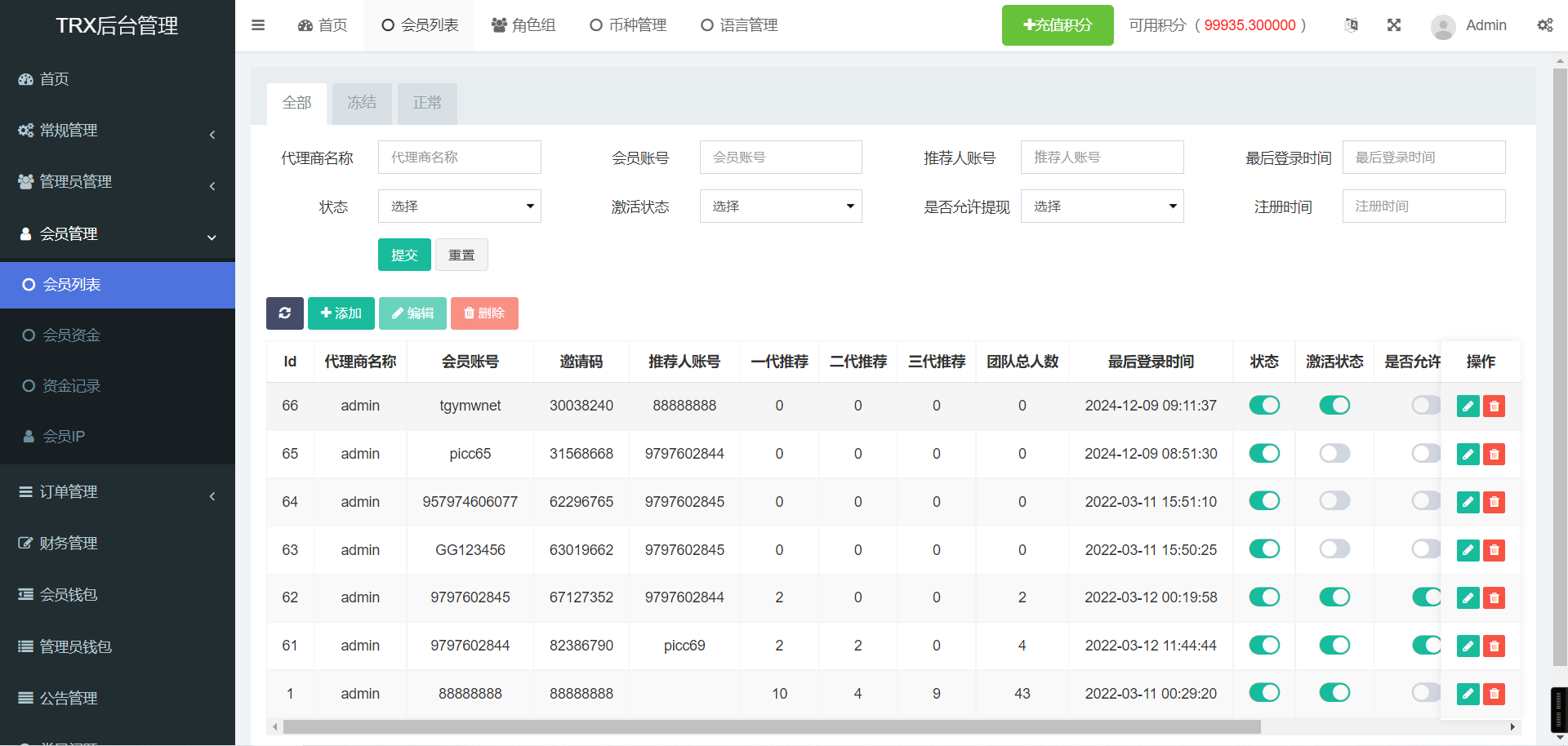Screen dimensions: 1568x746
Task: Click the fullscreen expand icon
Action: [1394, 25]
